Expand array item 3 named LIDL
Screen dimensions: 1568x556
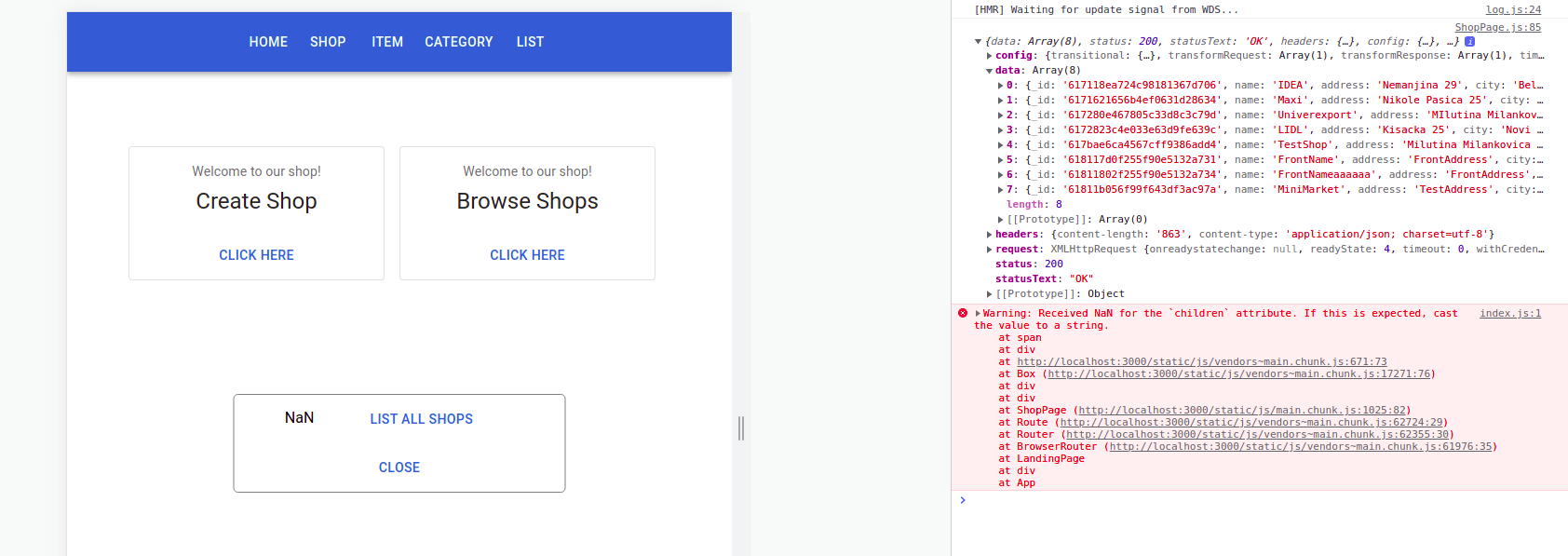1000,130
